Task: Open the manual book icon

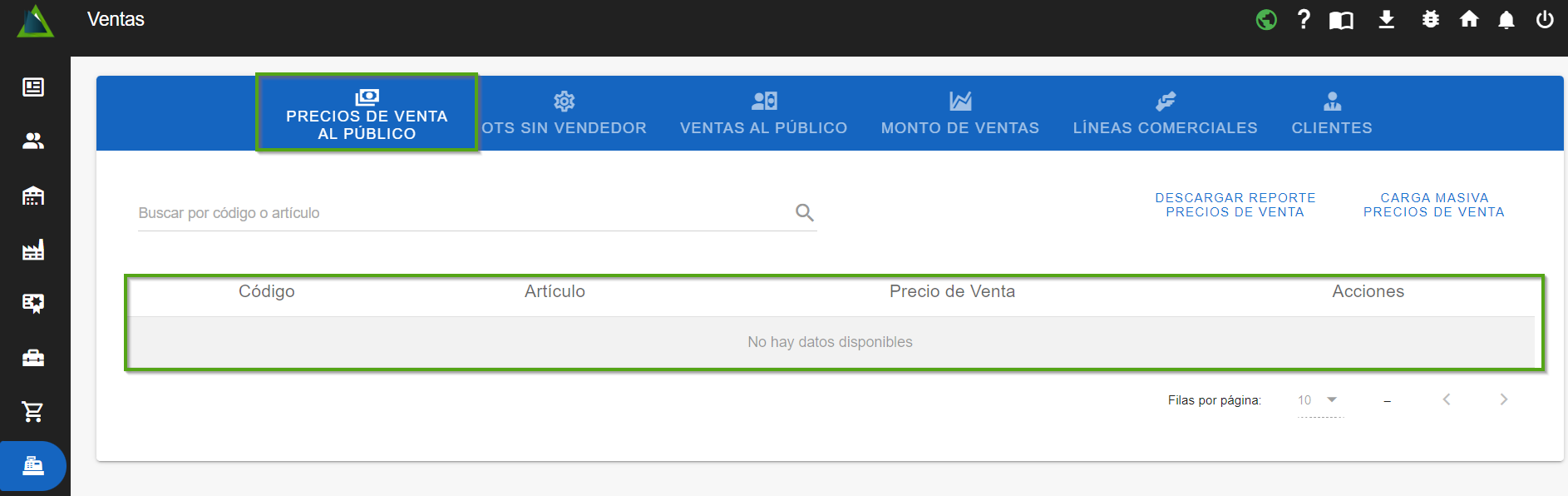Action: (1341, 20)
